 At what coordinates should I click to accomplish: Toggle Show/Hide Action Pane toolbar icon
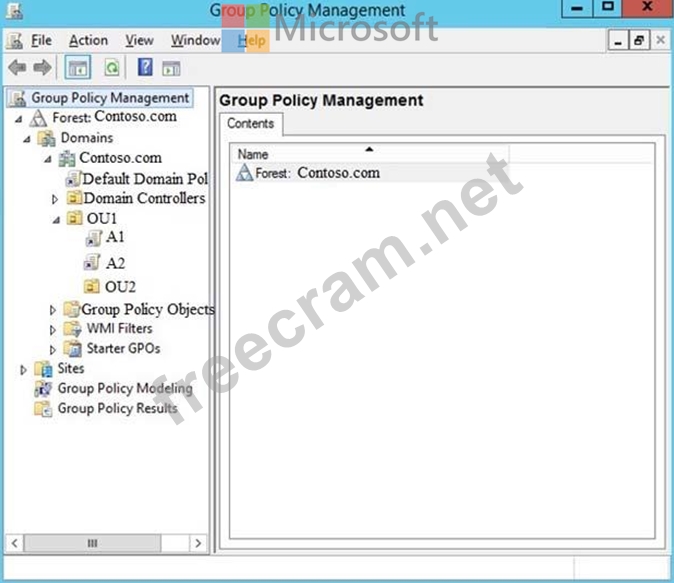(x=171, y=68)
